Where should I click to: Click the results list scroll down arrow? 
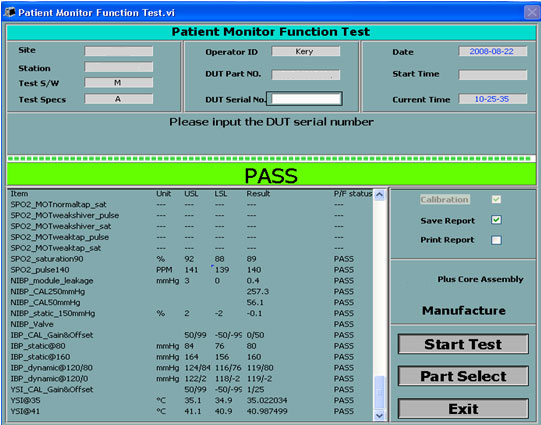[x=379, y=415]
